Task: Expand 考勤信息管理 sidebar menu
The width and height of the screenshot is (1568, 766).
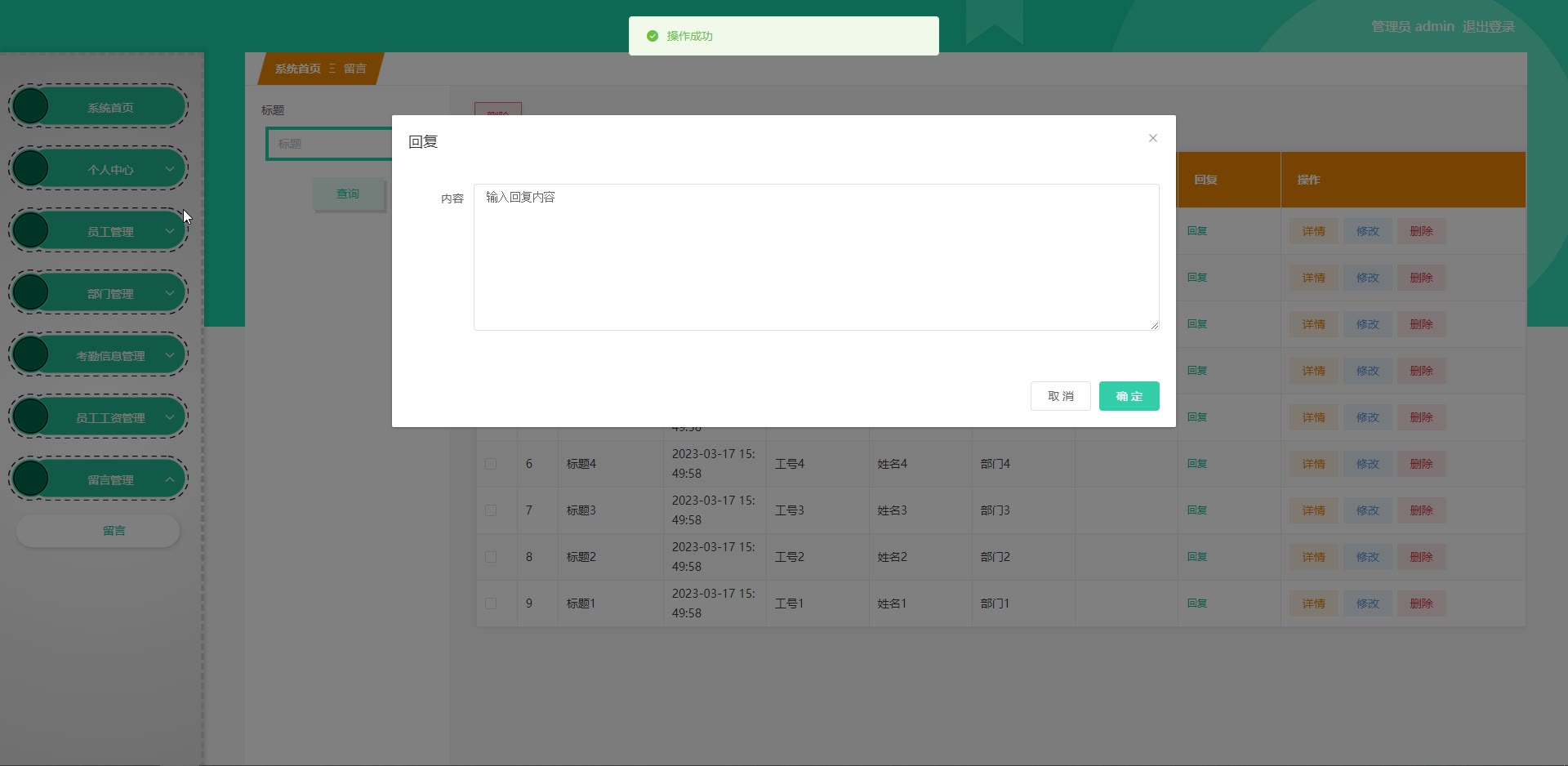Action: (x=98, y=355)
